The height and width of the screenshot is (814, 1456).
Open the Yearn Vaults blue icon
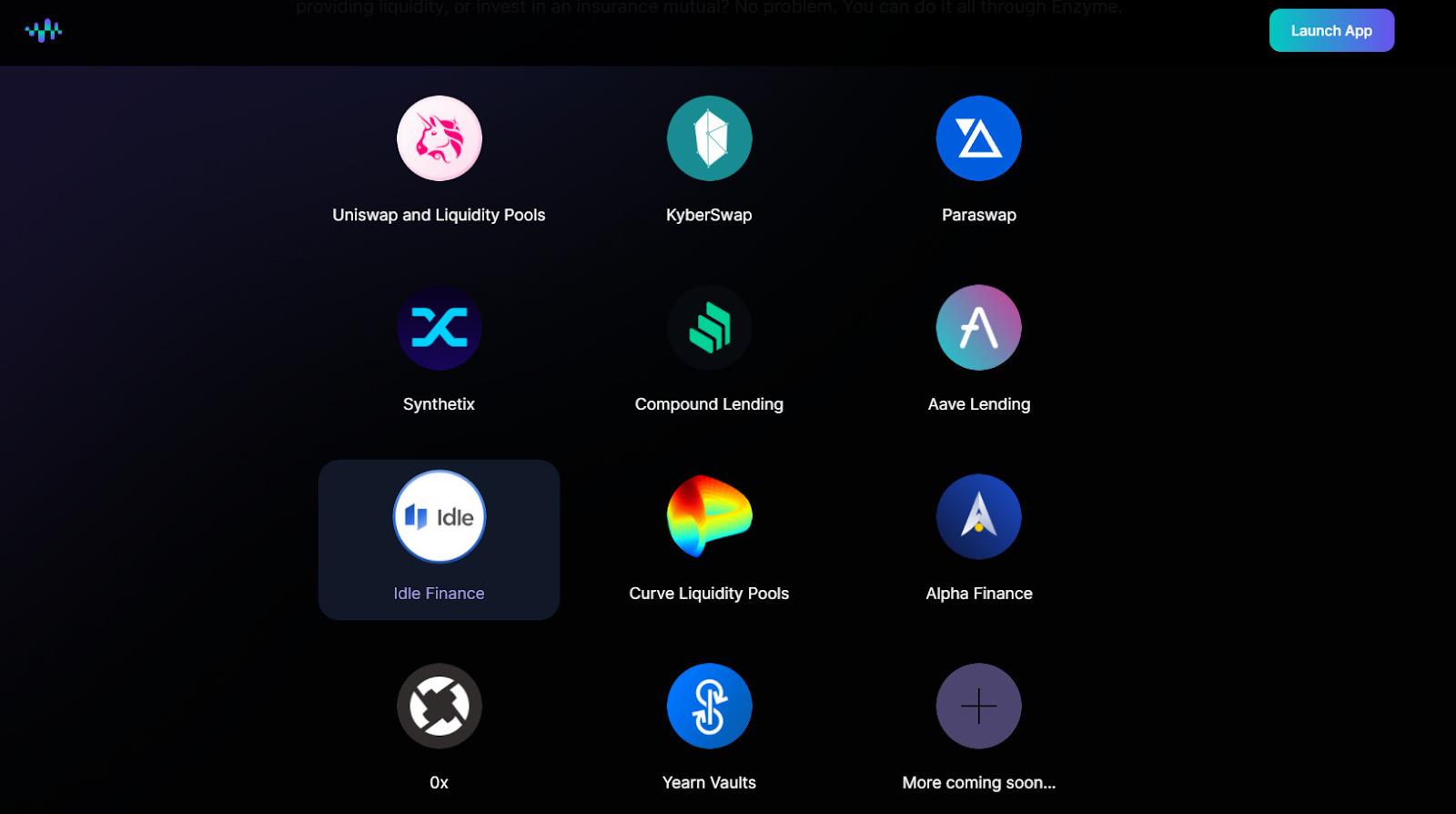coord(709,706)
